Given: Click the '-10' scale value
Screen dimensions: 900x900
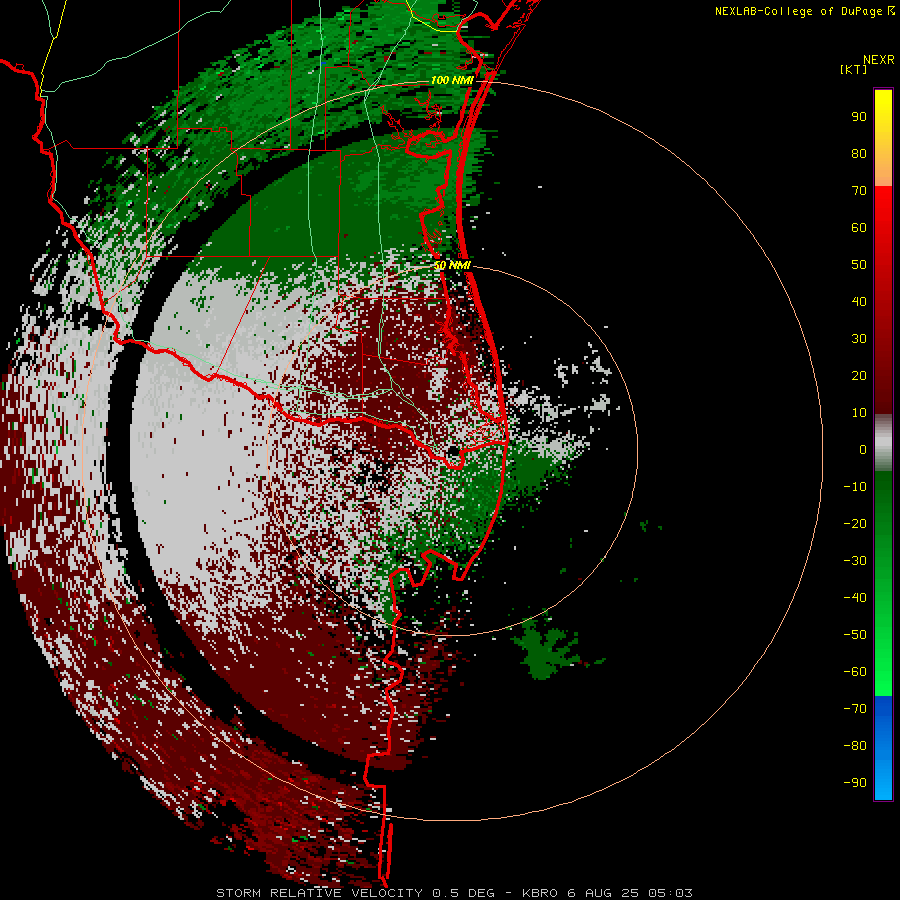Looking at the screenshot, I should coord(855,487).
